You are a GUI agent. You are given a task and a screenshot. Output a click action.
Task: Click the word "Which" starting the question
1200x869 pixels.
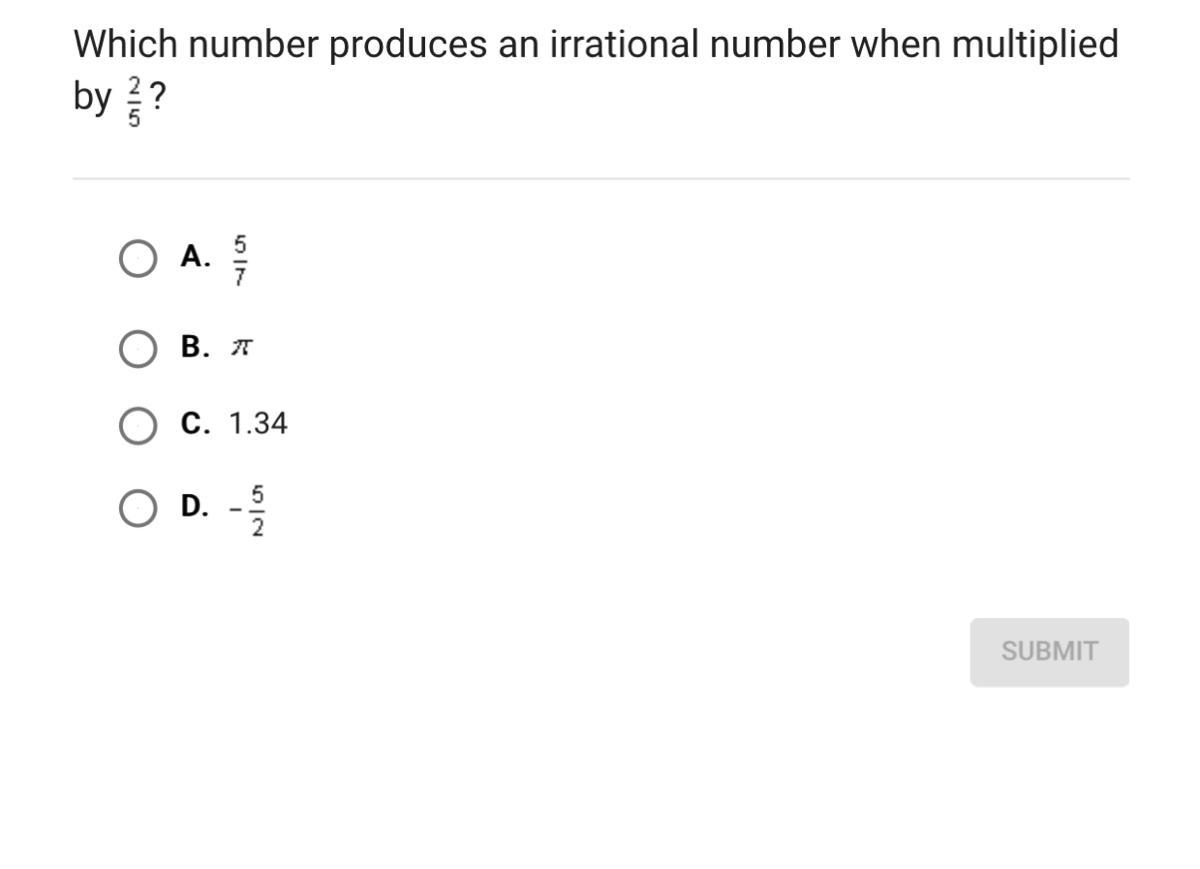click(x=123, y=45)
